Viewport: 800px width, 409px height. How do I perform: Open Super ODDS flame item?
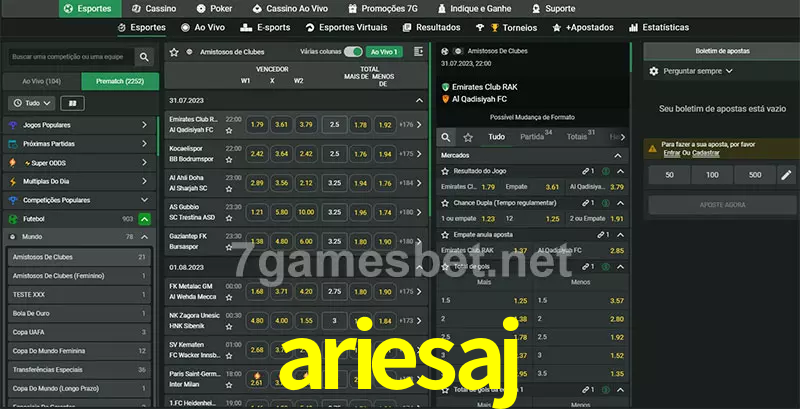[x=79, y=163]
